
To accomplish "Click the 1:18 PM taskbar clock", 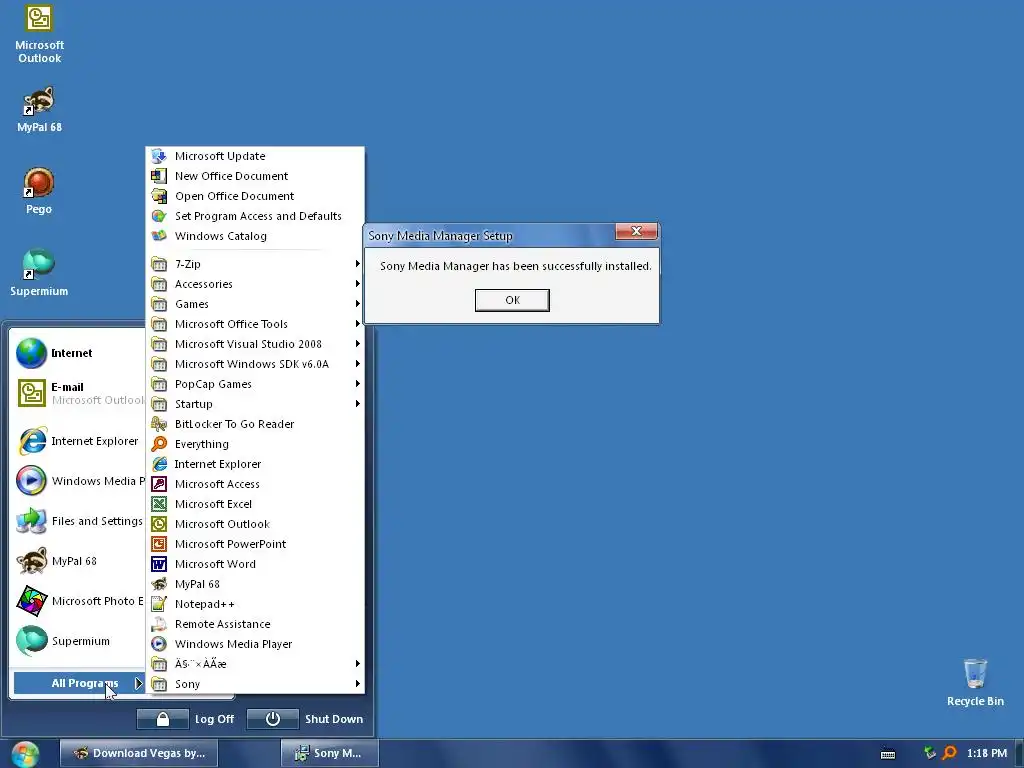I will (987, 754).
